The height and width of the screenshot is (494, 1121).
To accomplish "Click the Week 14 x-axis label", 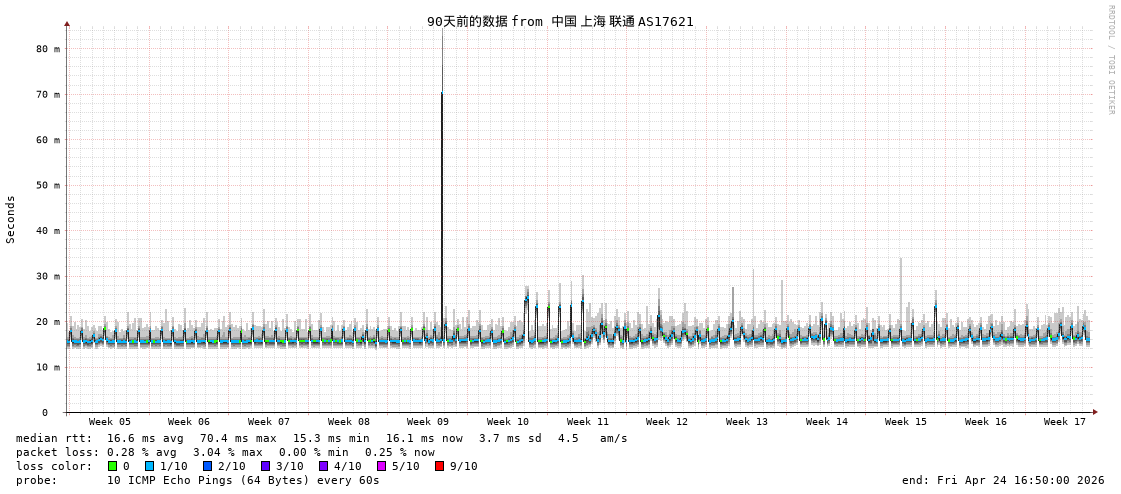I will coord(826,422).
